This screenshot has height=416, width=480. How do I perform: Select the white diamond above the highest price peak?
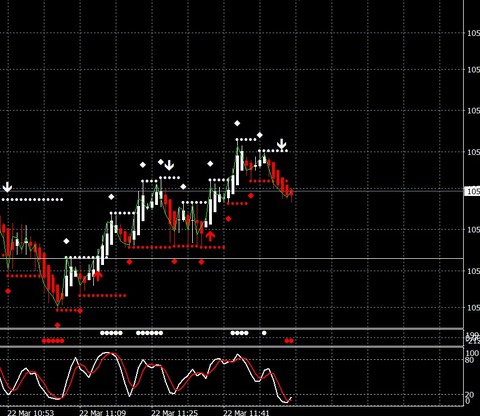point(237,123)
